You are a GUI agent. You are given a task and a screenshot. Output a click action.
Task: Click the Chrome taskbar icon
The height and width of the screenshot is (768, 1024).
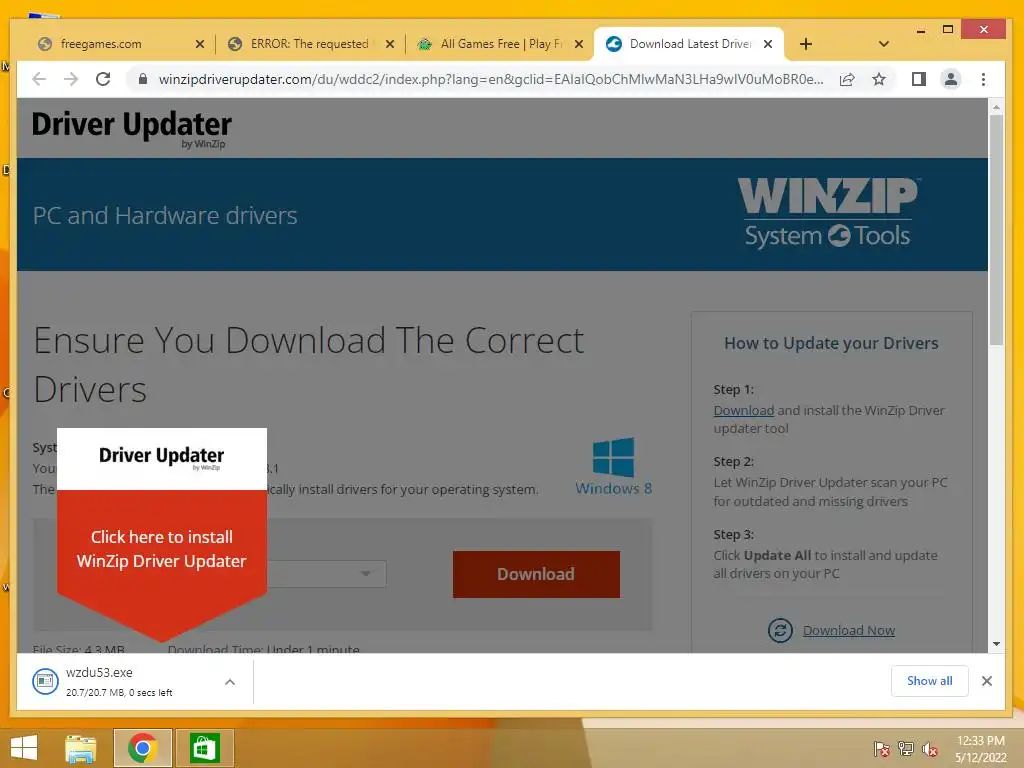(142, 748)
